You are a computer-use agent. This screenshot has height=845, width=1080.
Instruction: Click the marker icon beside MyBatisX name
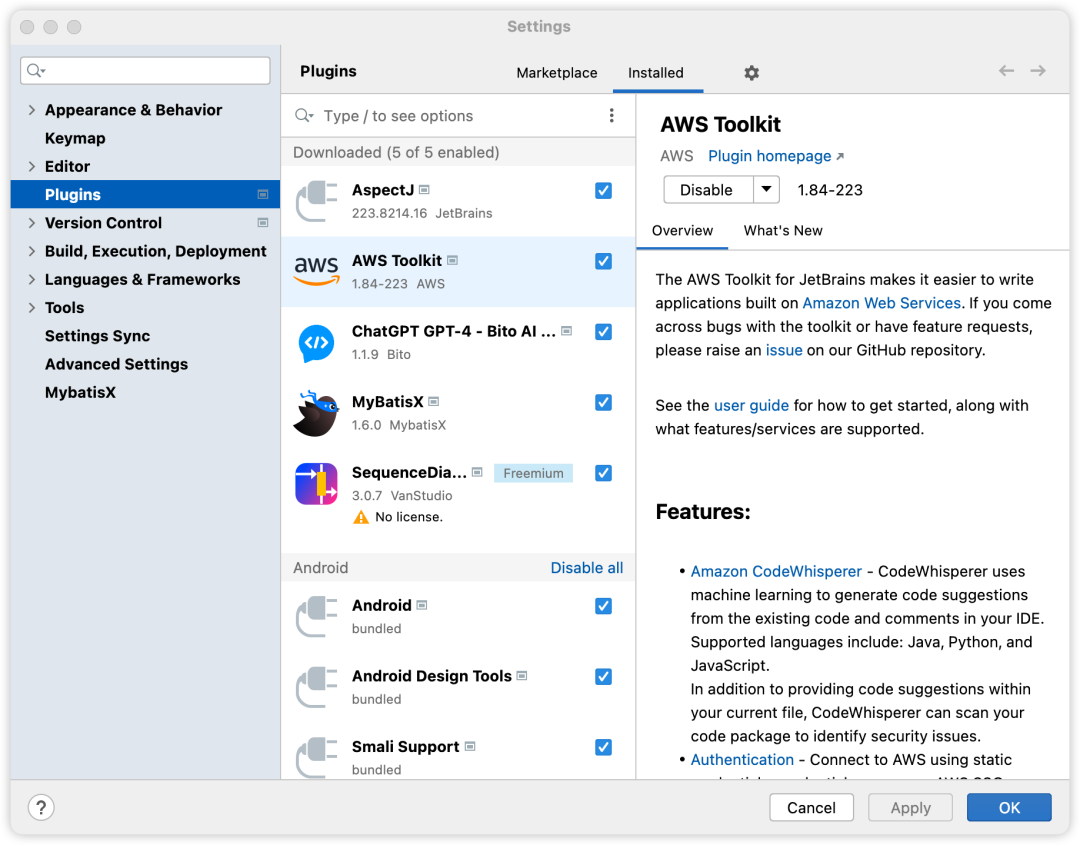(x=433, y=401)
